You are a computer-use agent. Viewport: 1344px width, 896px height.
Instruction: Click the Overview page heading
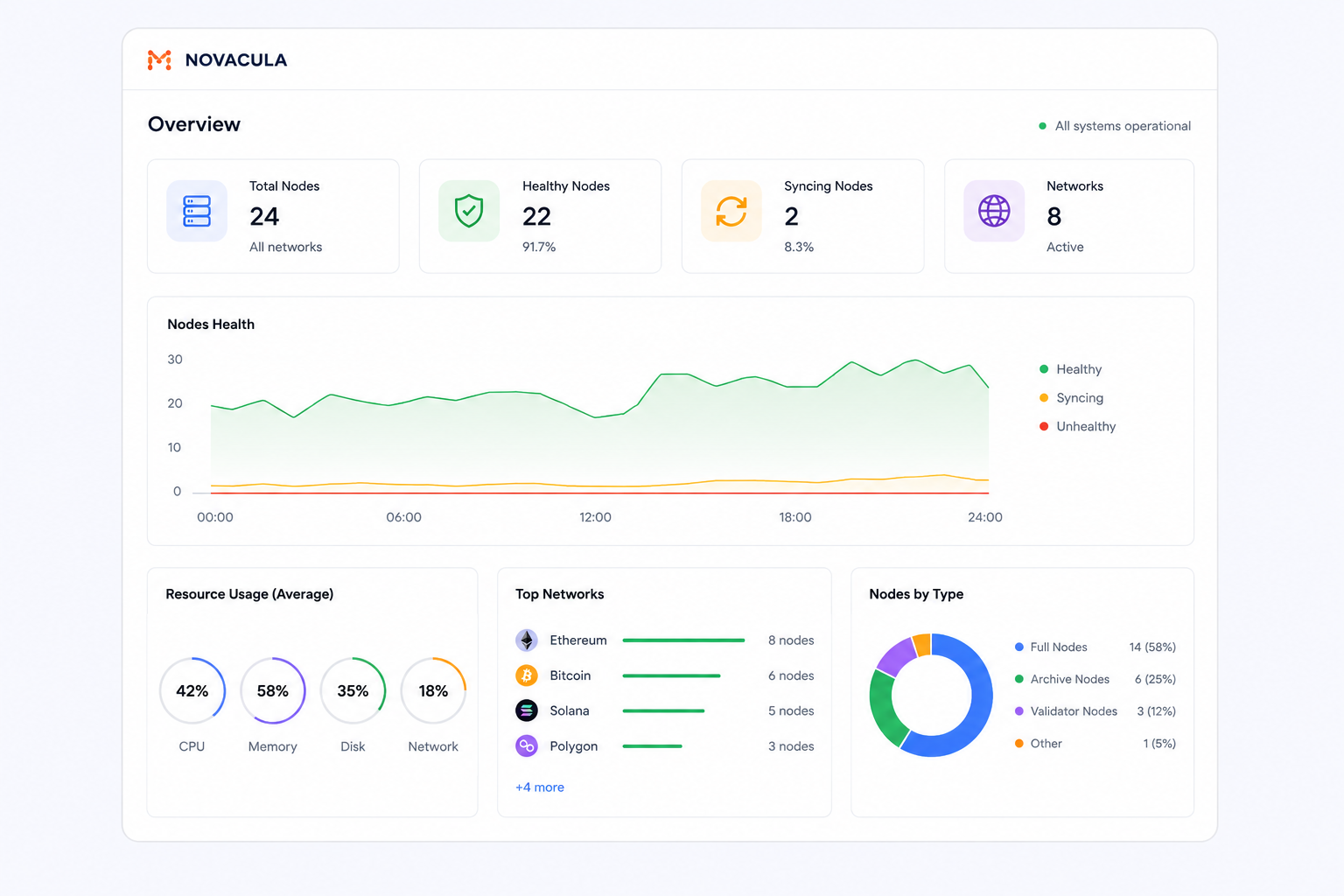tap(194, 124)
